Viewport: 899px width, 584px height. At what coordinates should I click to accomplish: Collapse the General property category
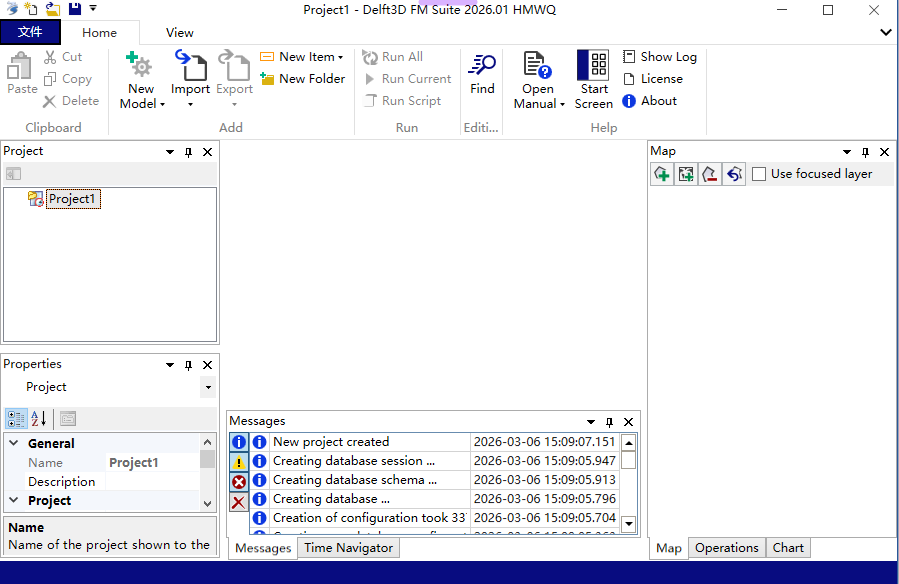(14, 444)
